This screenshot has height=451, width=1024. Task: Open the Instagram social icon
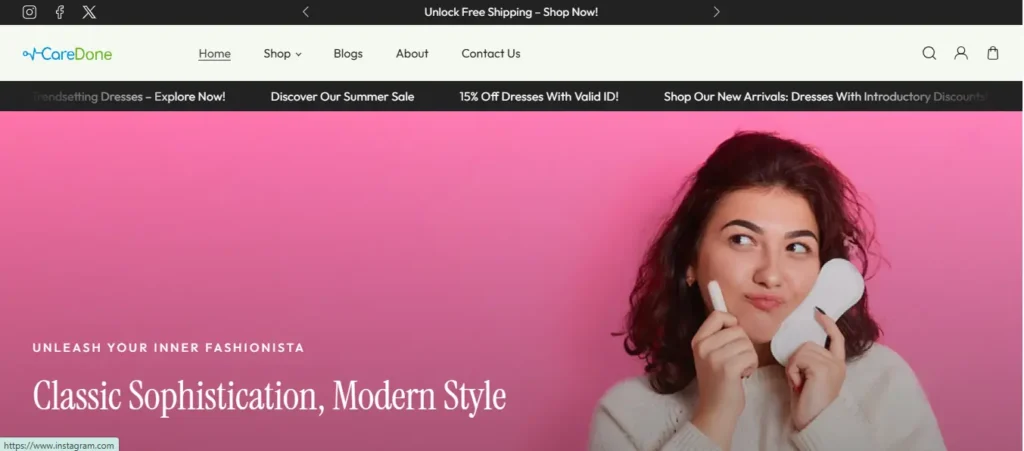[x=29, y=12]
